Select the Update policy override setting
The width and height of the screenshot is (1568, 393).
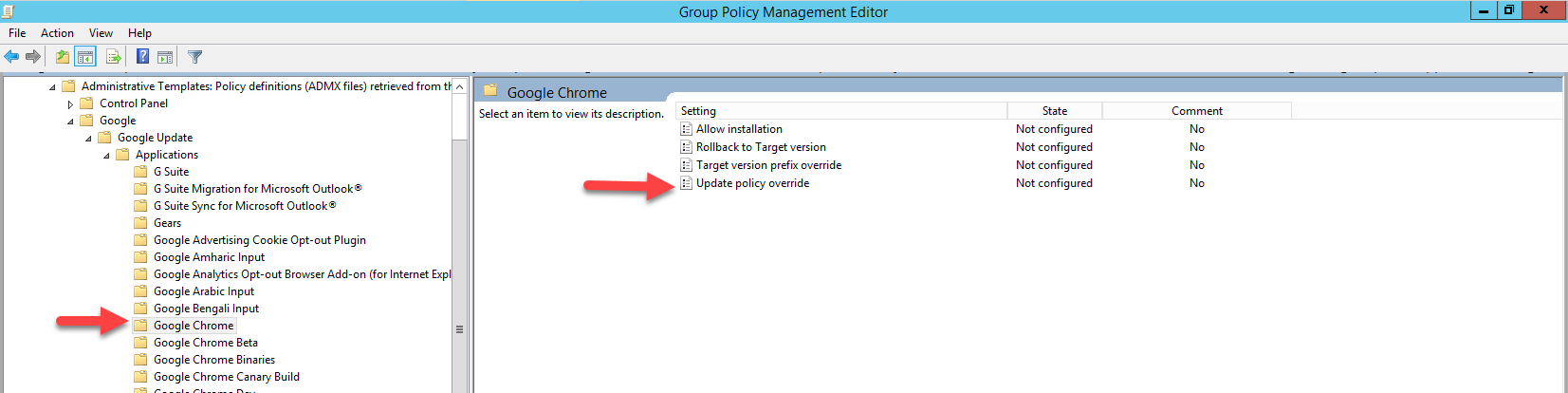[752, 183]
